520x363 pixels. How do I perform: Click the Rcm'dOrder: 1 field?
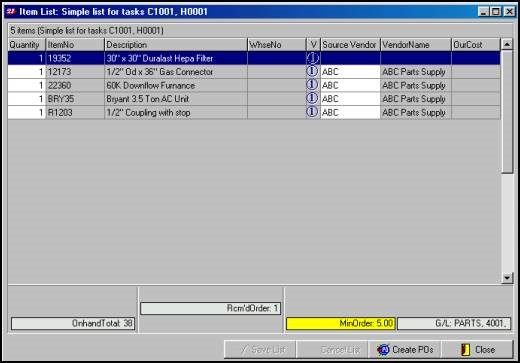pos(211,308)
